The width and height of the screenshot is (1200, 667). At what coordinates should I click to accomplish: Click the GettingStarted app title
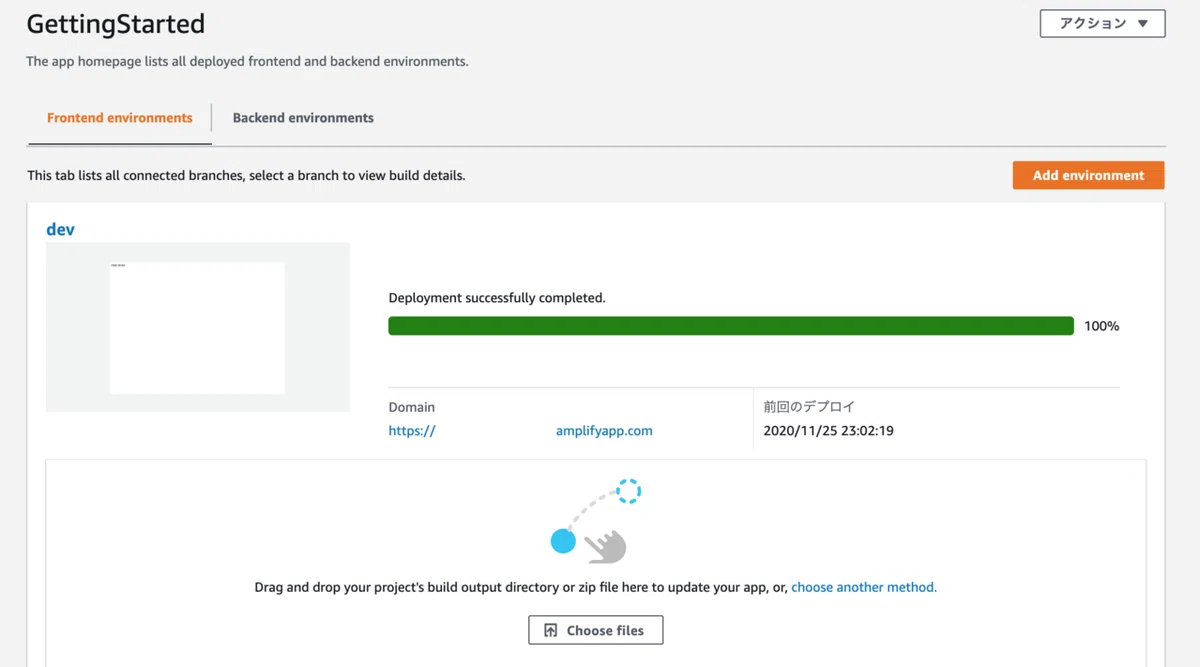click(x=115, y=24)
